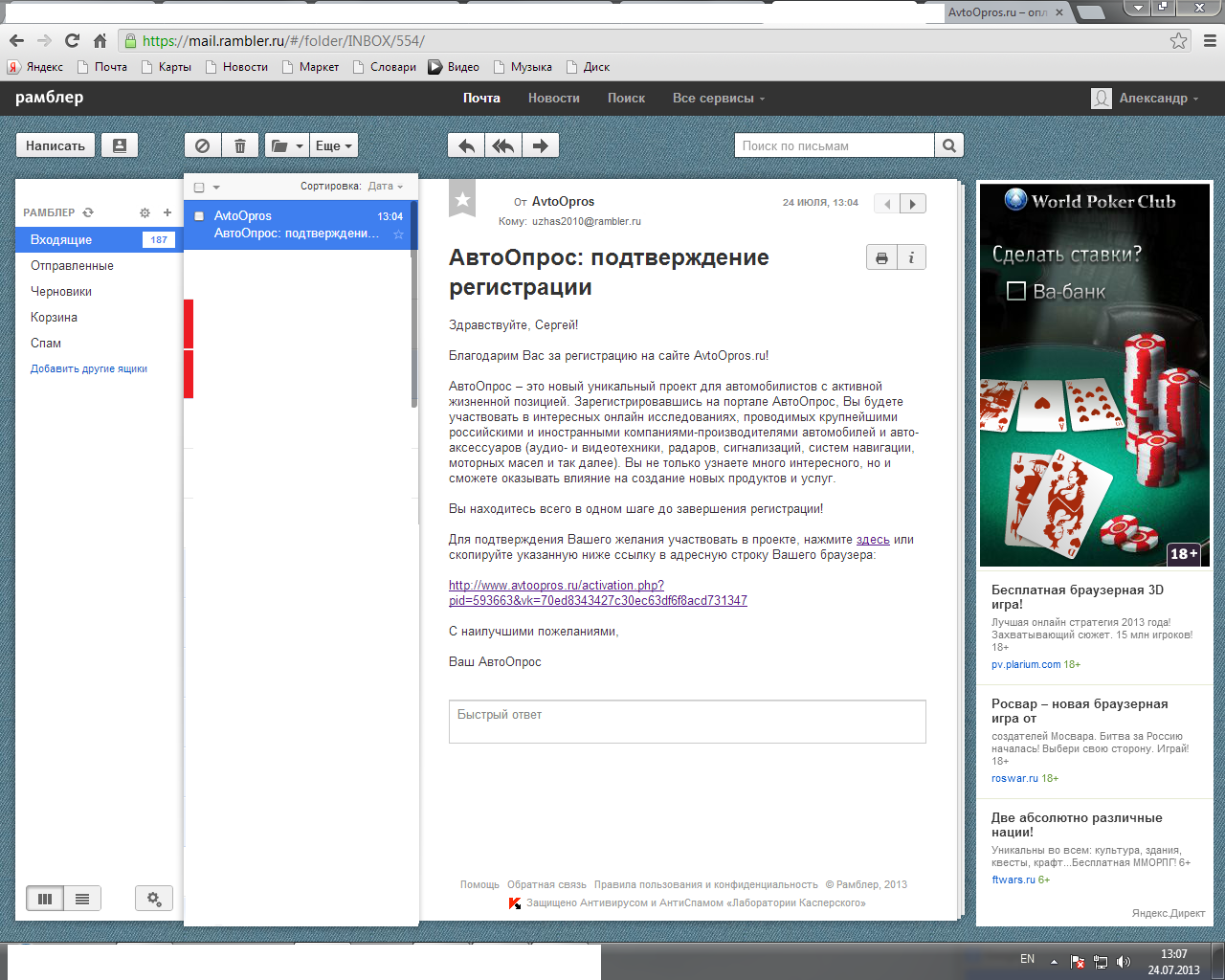1225x980 pixels.
Task: Switch to list view layout
Action: click(82, 899)
